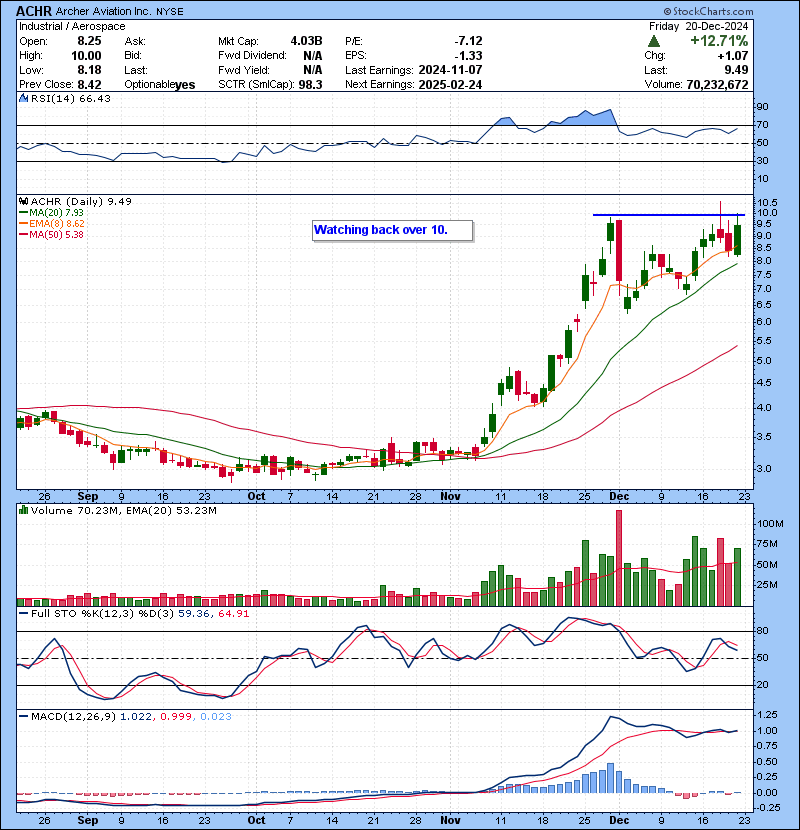Click the SCTR (SmlCap) value 98.3
The image size is (800, 830).
point(310,85)
